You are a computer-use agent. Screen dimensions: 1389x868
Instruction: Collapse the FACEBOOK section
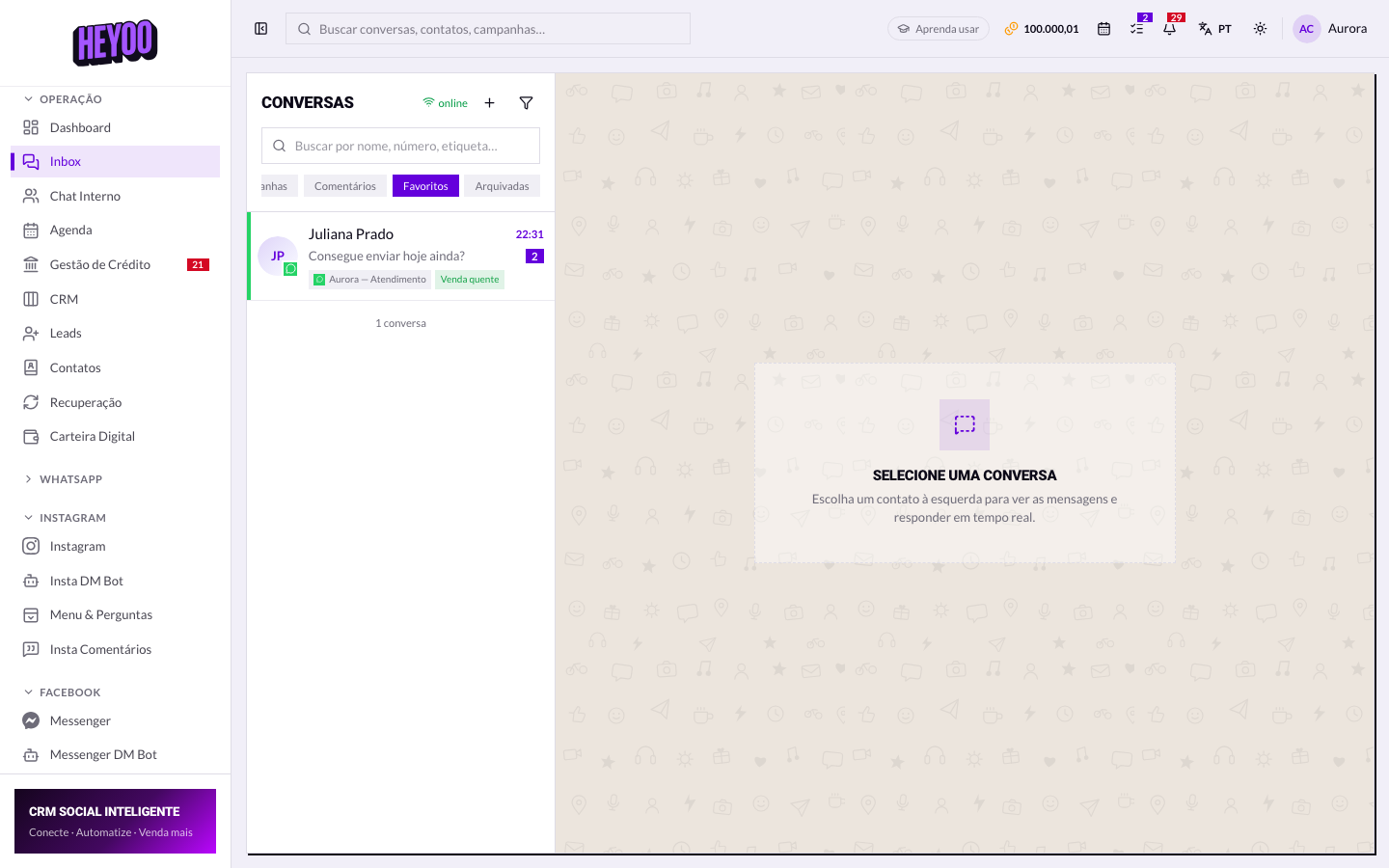coord(63,692)
